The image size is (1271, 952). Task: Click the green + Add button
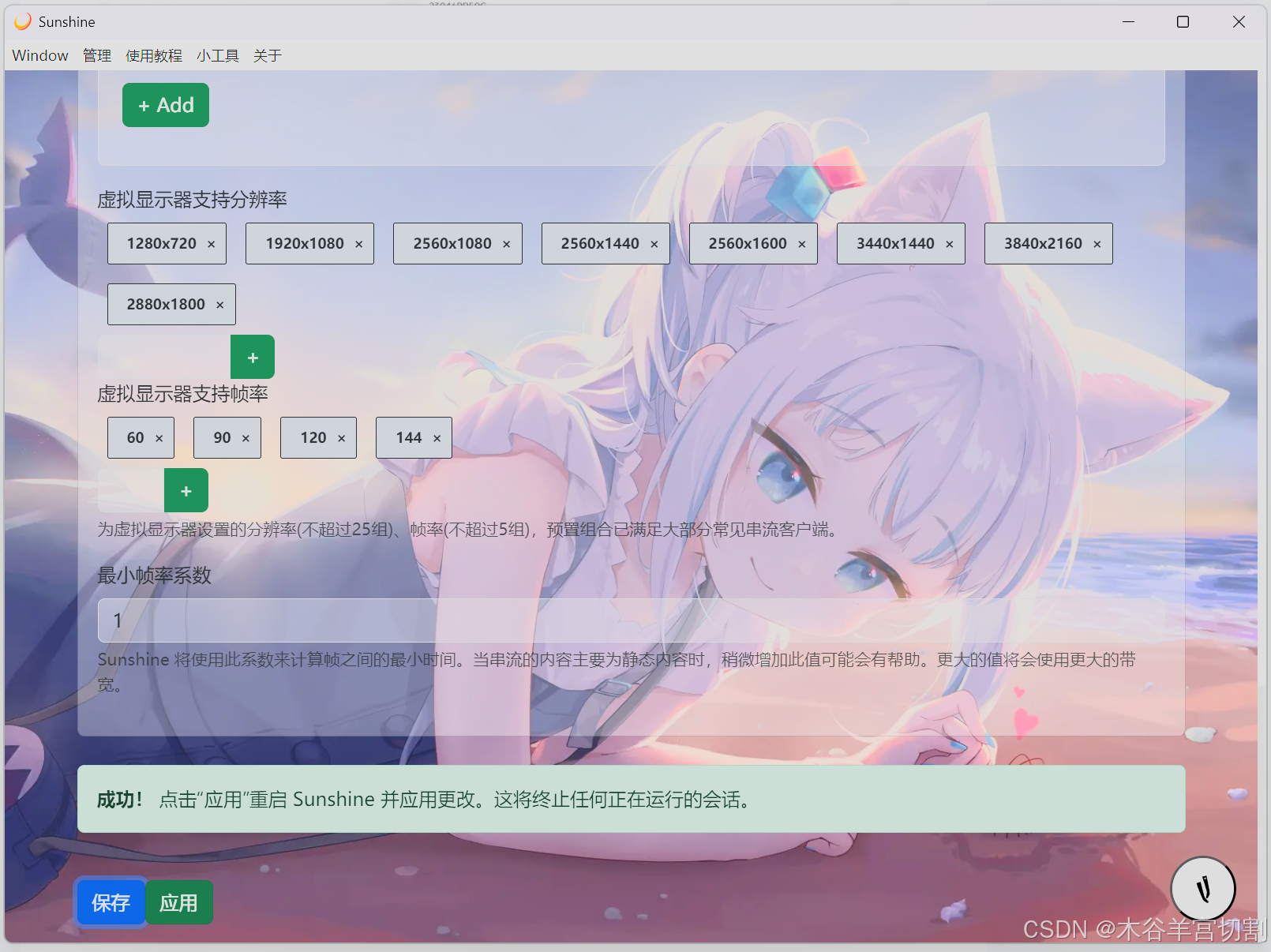coord(166,105)
